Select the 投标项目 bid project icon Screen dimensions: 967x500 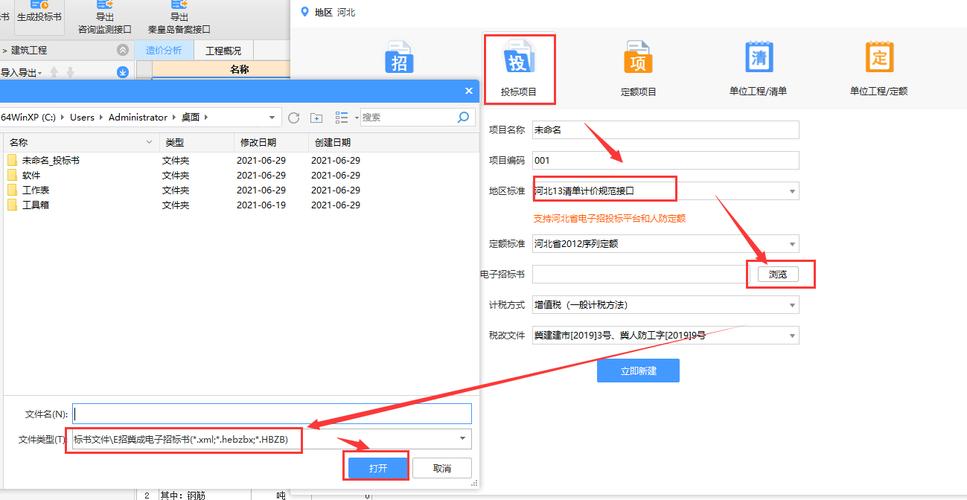[519, 68]
